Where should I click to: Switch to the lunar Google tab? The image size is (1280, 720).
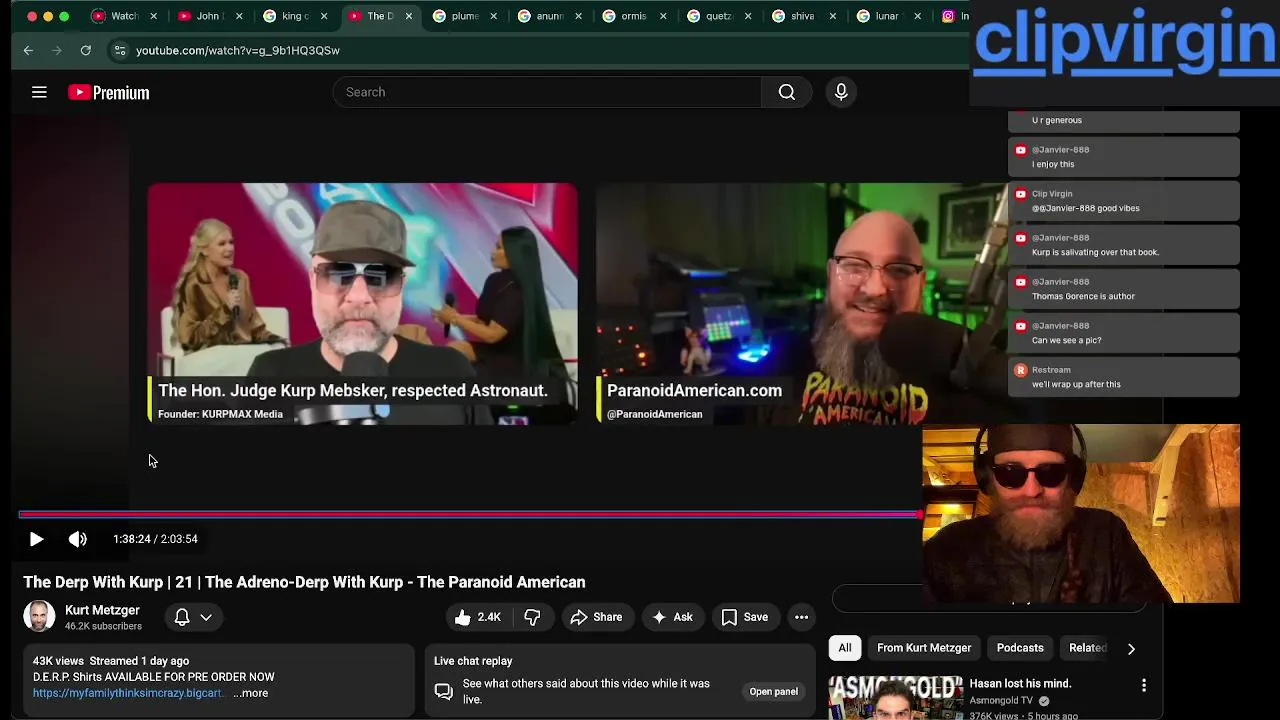887,16
